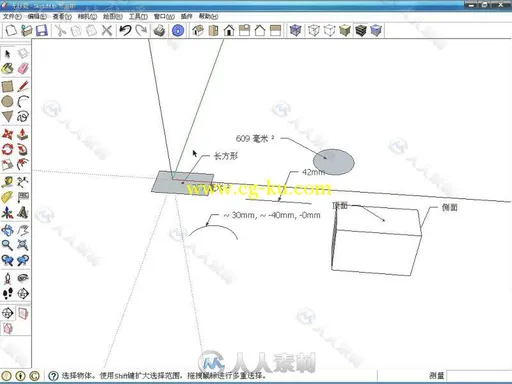The image size is (512, 384).
Task: Switch to the Top view icon
Action: (x=213, y=31)
